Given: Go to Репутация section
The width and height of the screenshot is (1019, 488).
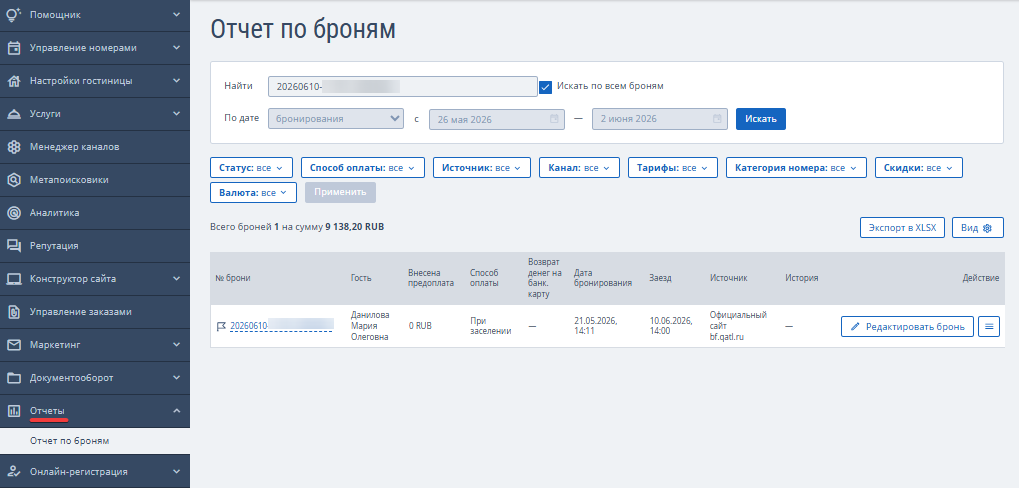Looking at the screenshot, I should (x=95, y=246).
